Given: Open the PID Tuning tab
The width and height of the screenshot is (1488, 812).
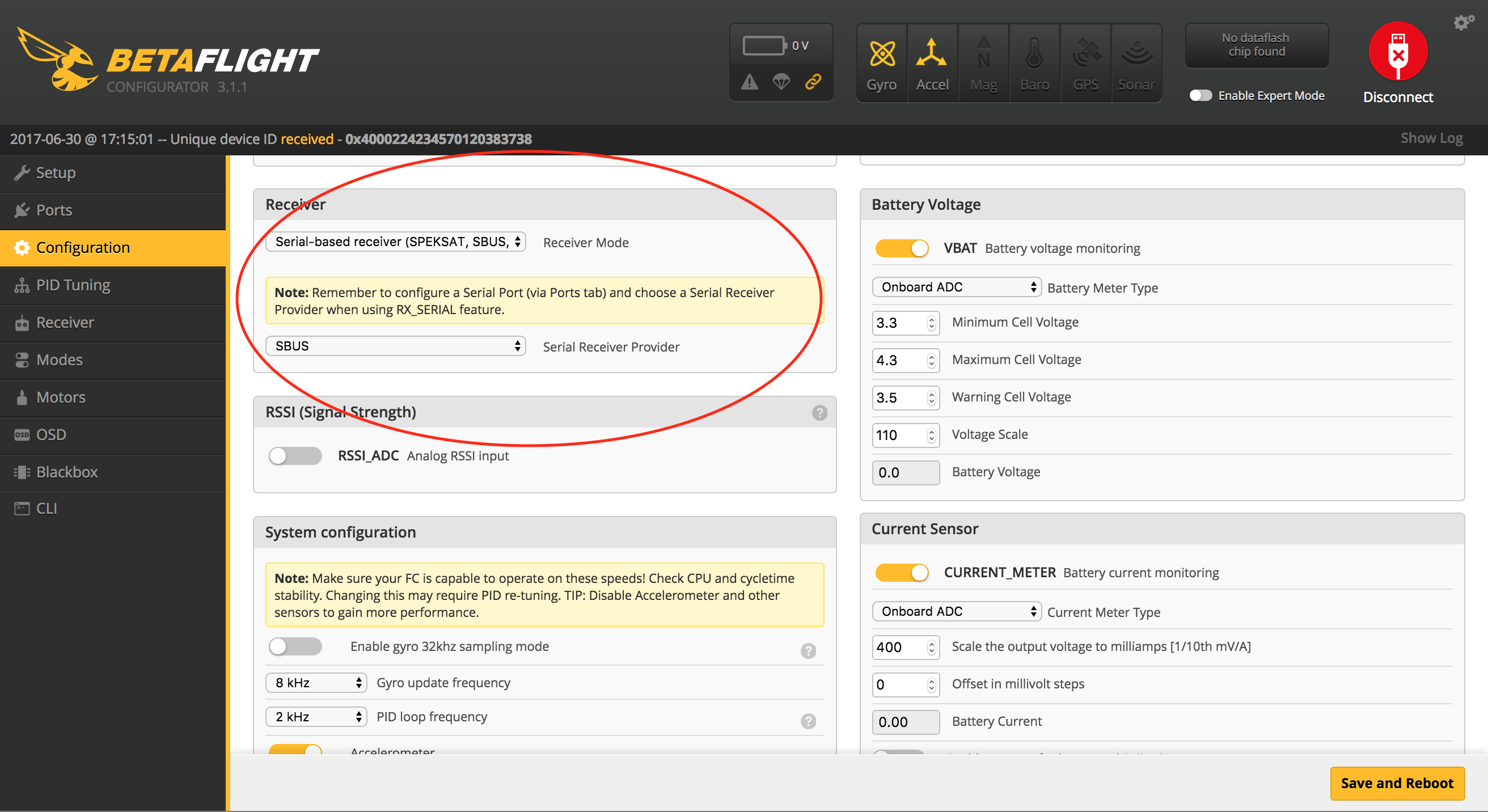Looking at the screenshot, I should click(113, 285).
